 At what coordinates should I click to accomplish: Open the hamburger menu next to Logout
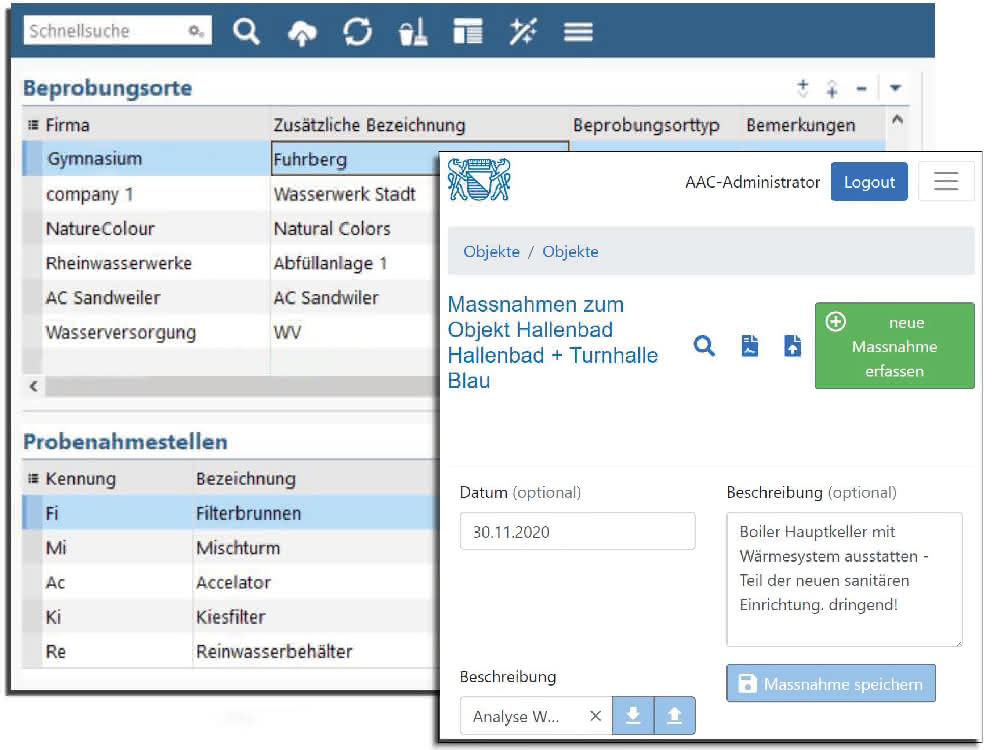coord(946,182)
